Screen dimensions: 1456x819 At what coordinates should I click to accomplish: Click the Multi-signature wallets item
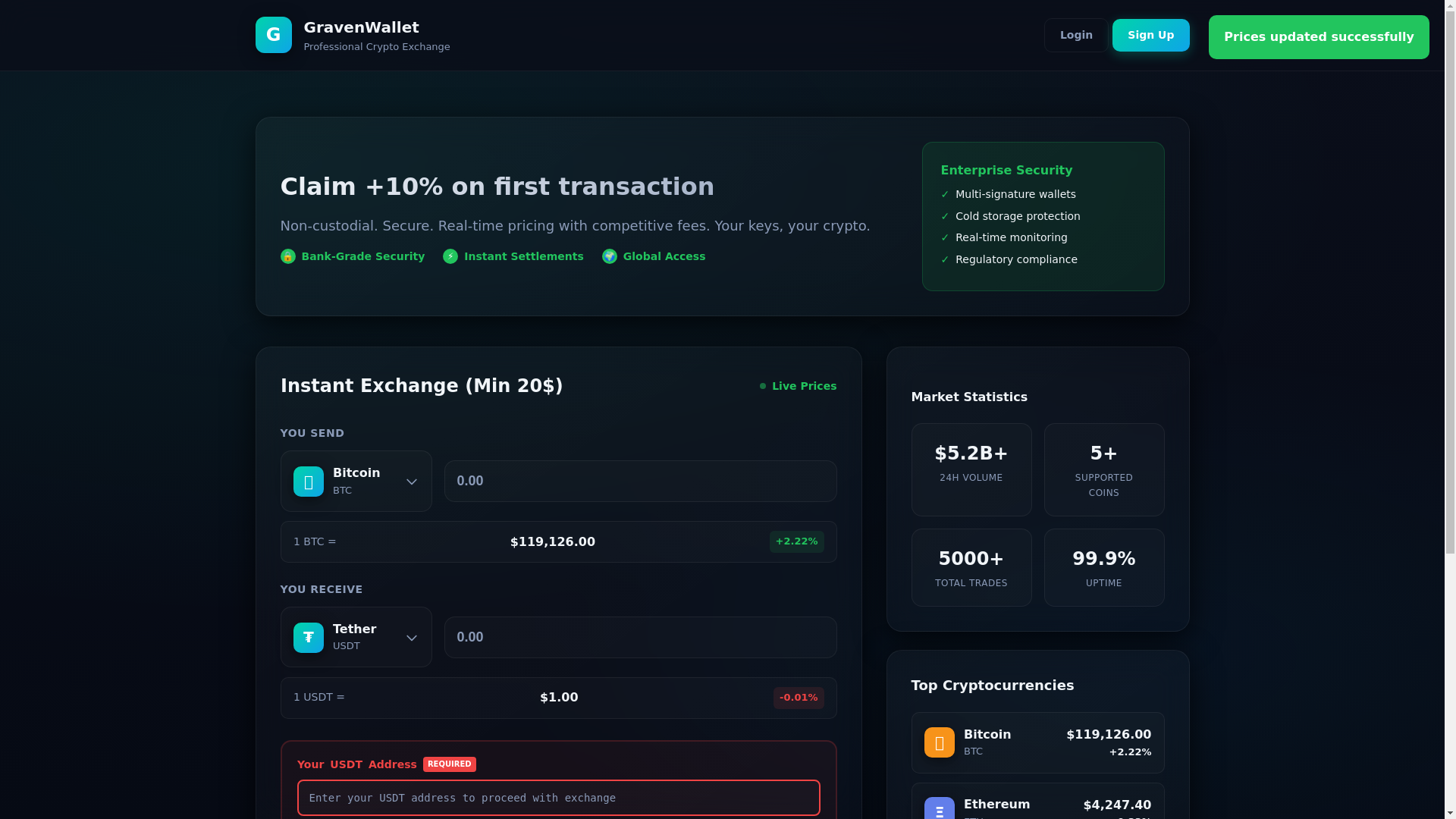click(x=1015, y=195)
